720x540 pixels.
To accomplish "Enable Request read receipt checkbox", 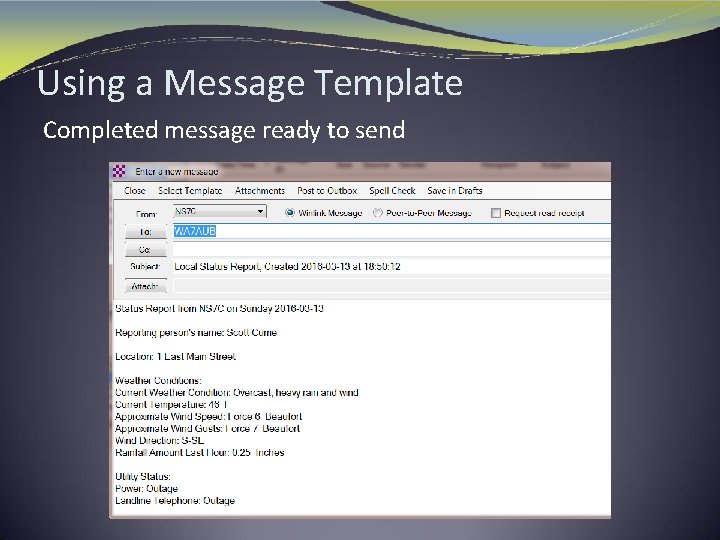I will [x=496, y=213].
